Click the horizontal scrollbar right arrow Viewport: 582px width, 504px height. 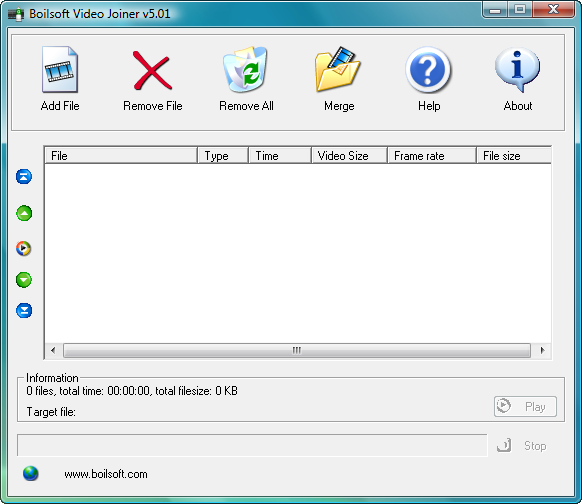point(542,350)
